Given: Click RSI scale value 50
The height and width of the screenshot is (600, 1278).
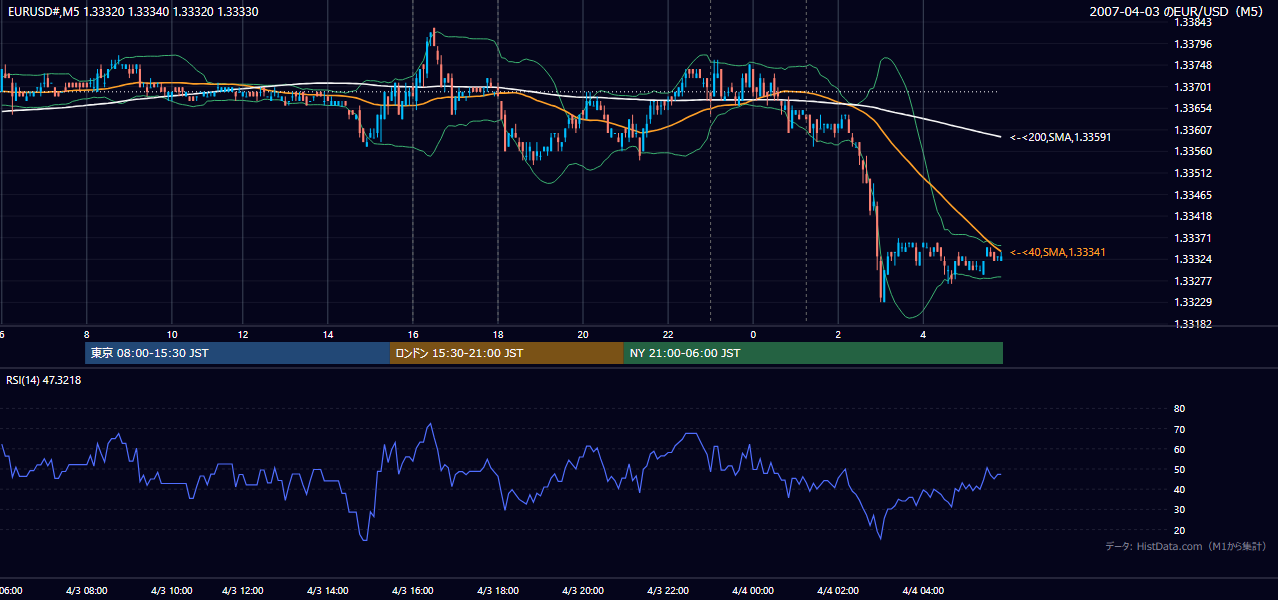Looking at the screenshot, I should 1179,470.
